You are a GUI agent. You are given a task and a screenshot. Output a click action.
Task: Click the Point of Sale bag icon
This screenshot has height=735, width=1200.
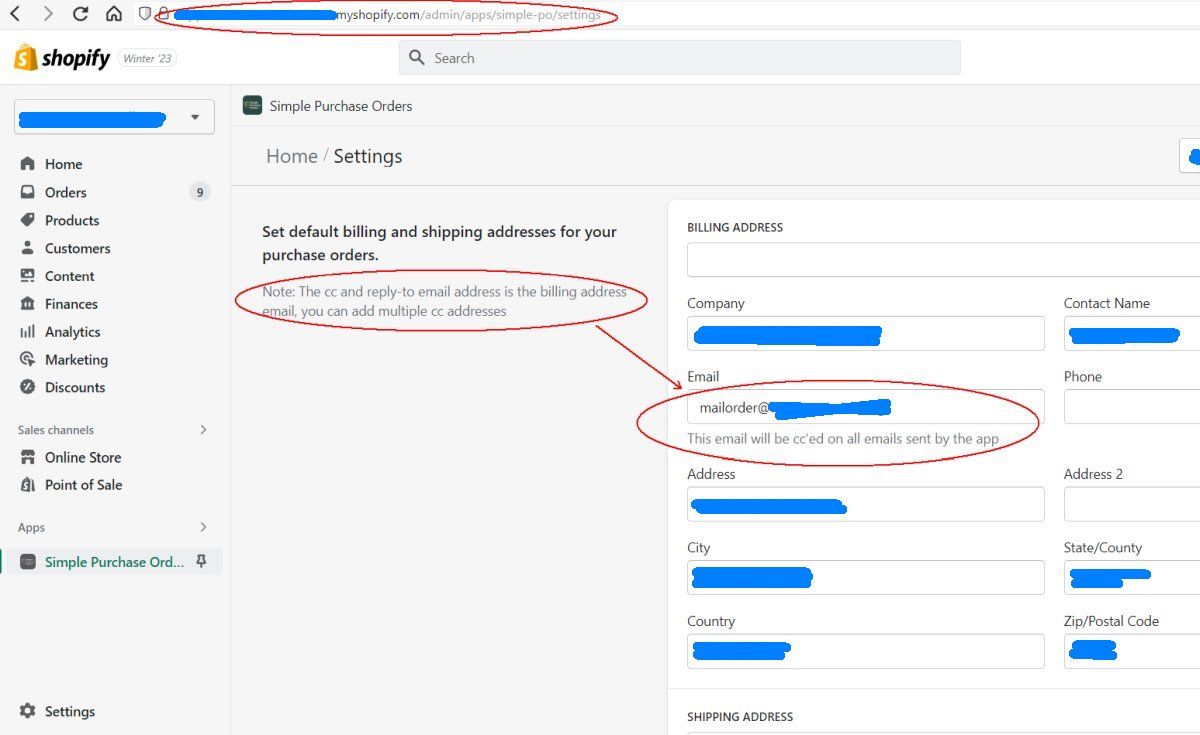click(27, 485)
